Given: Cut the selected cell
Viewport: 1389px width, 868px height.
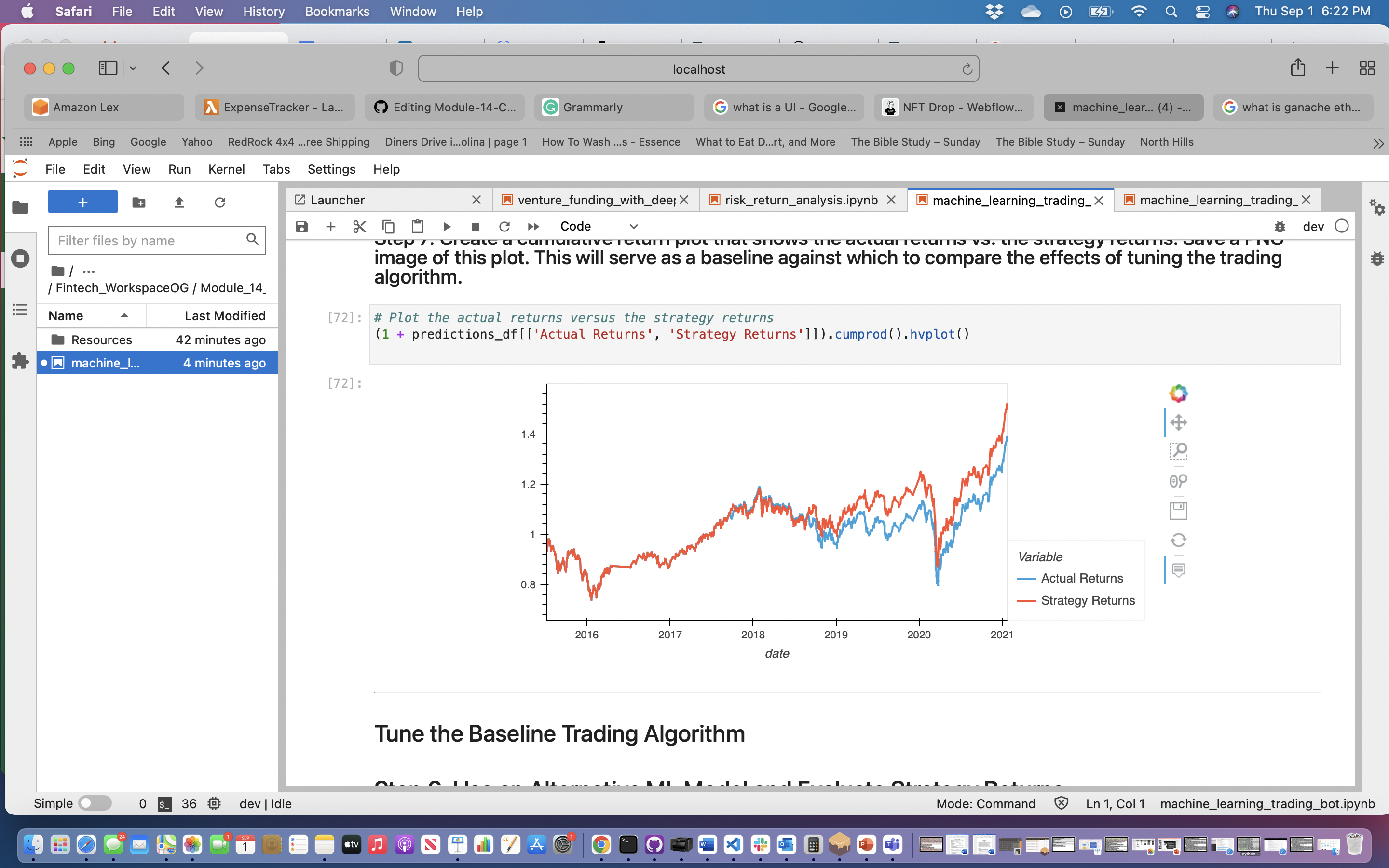Looking at the screenshot, I should coord(360,227).
